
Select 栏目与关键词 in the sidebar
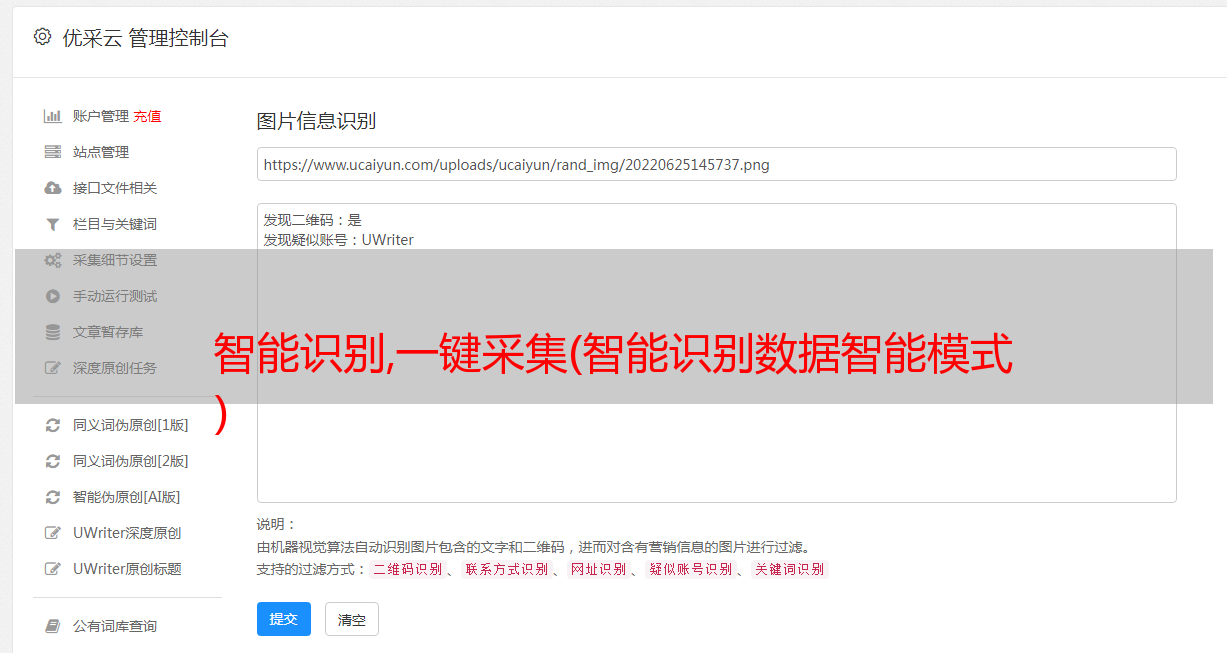(x=115, y=224)
